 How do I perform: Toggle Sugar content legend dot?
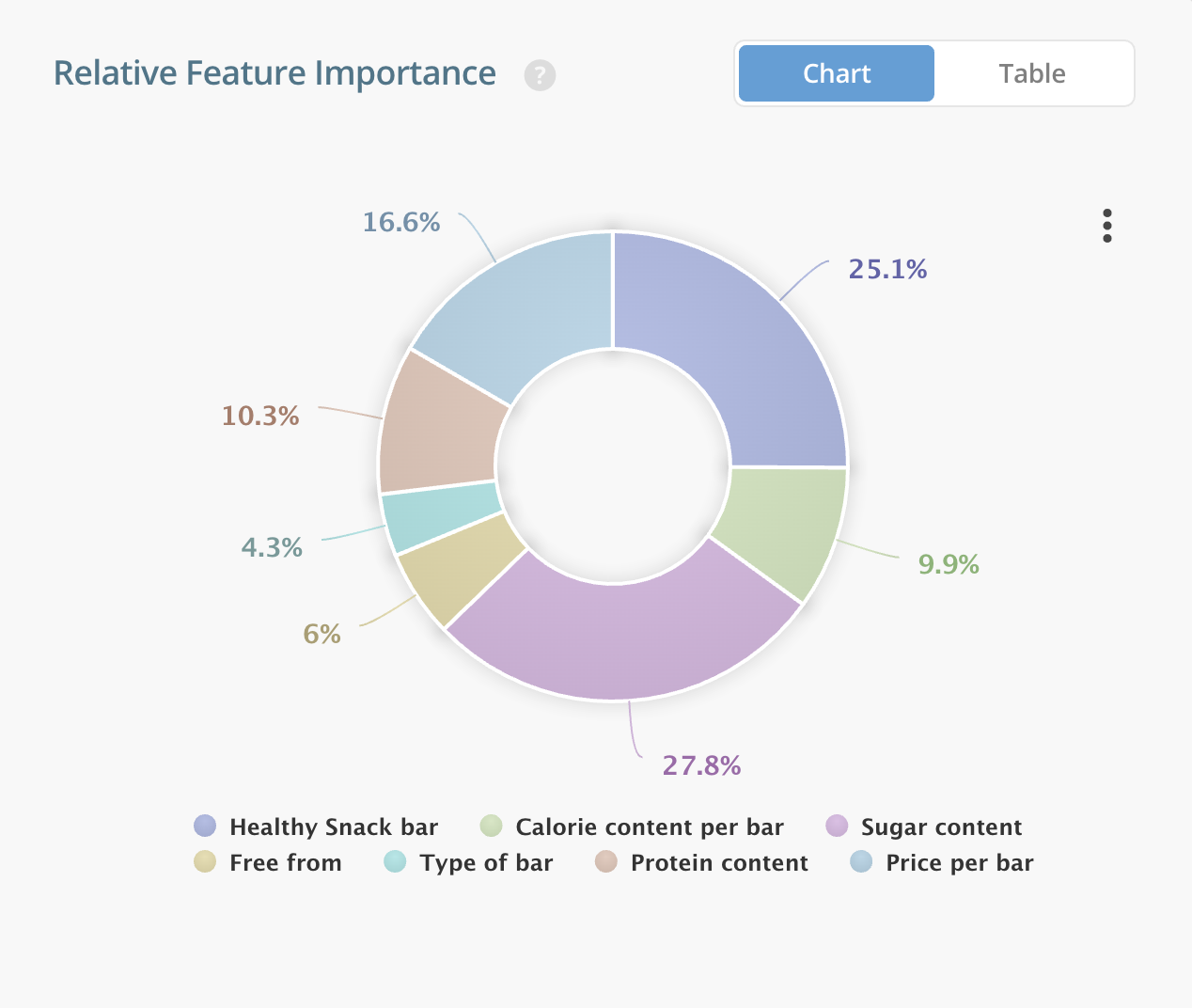(837, 826)
